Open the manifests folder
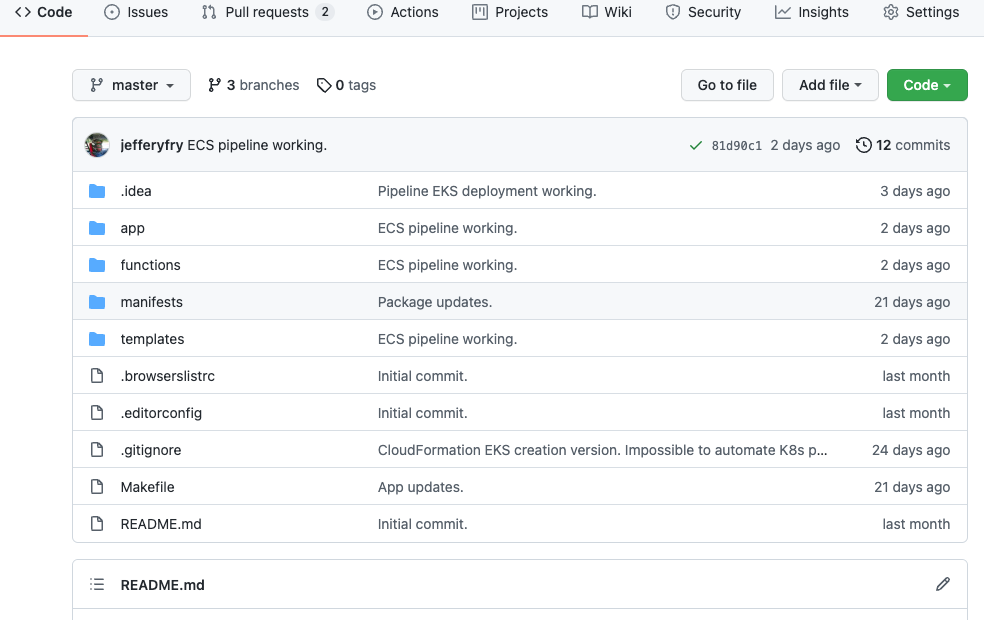 152,302
